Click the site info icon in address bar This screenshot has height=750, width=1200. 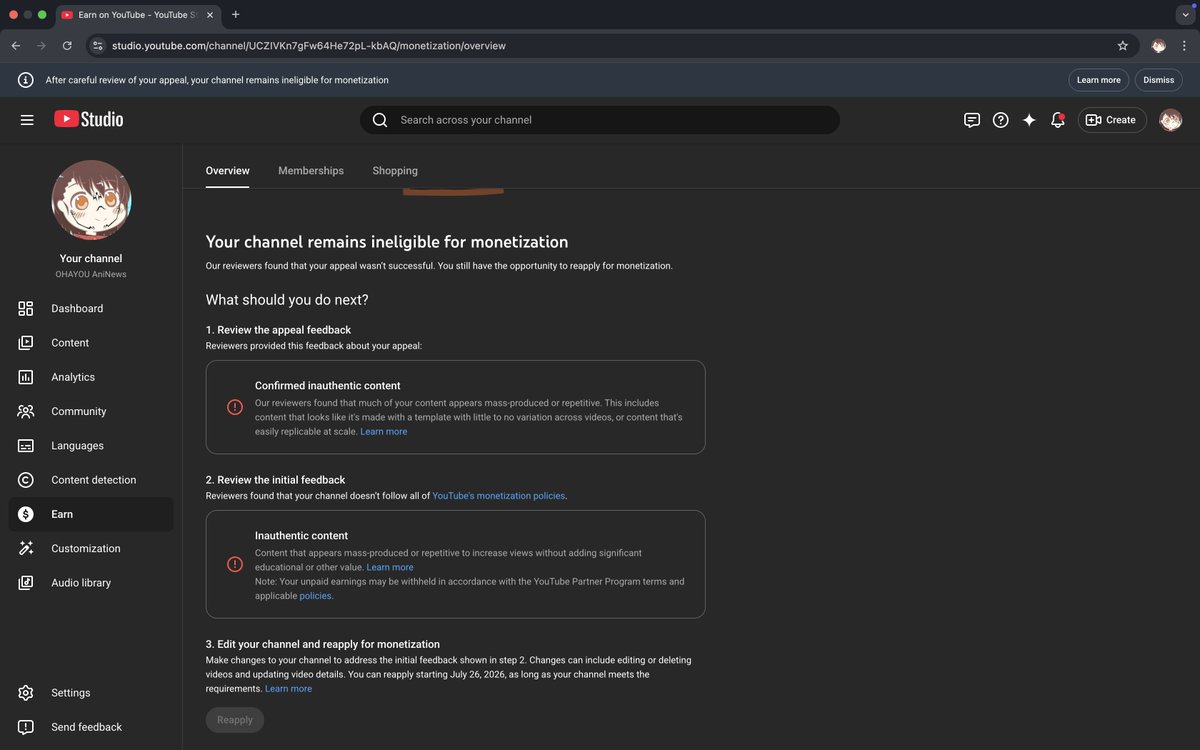[x=97, y=46]
